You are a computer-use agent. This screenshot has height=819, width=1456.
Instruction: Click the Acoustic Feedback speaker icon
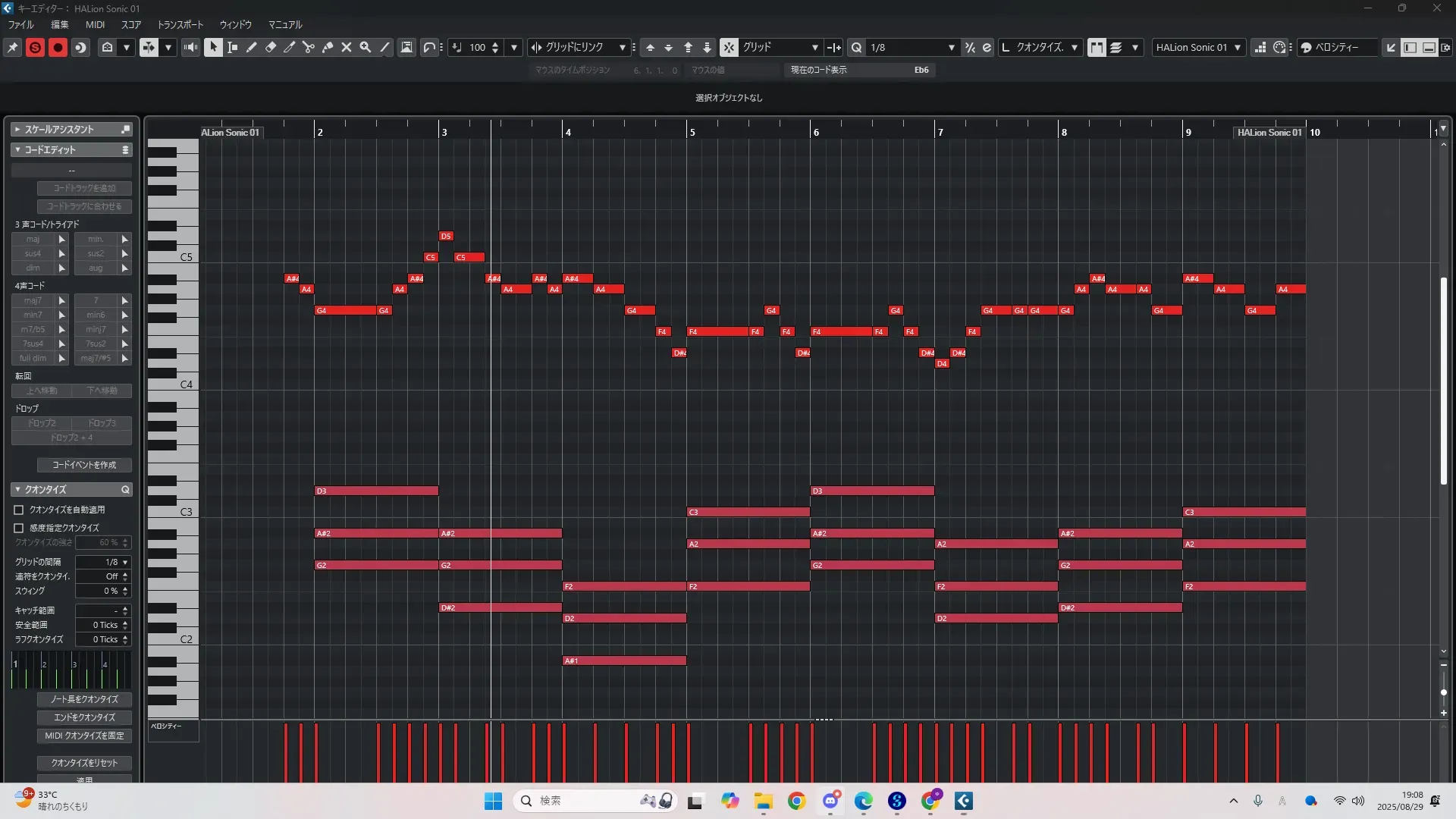(x=190, y=47)
